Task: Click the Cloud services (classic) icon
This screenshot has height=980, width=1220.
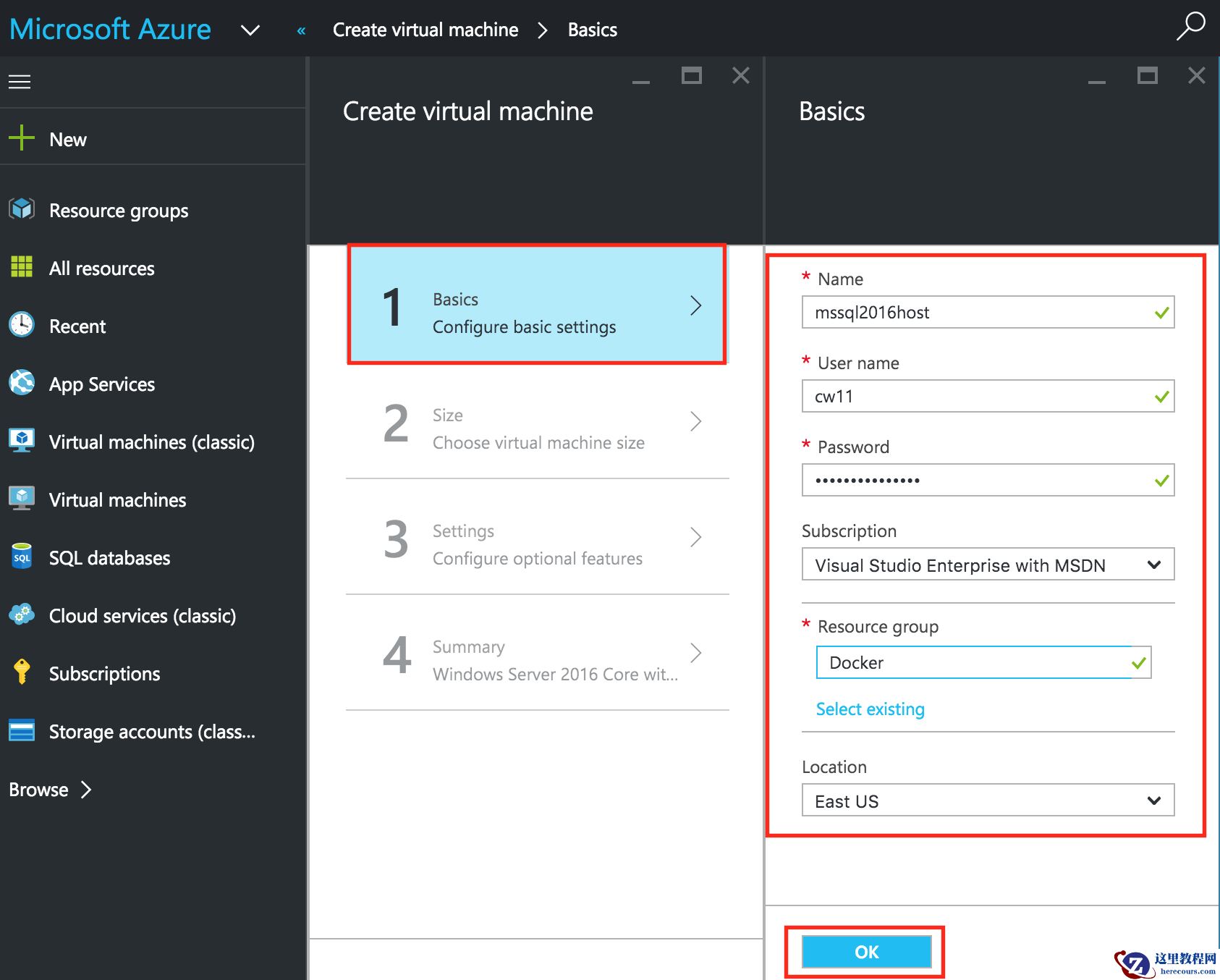Action: click(x=22, y=614)
